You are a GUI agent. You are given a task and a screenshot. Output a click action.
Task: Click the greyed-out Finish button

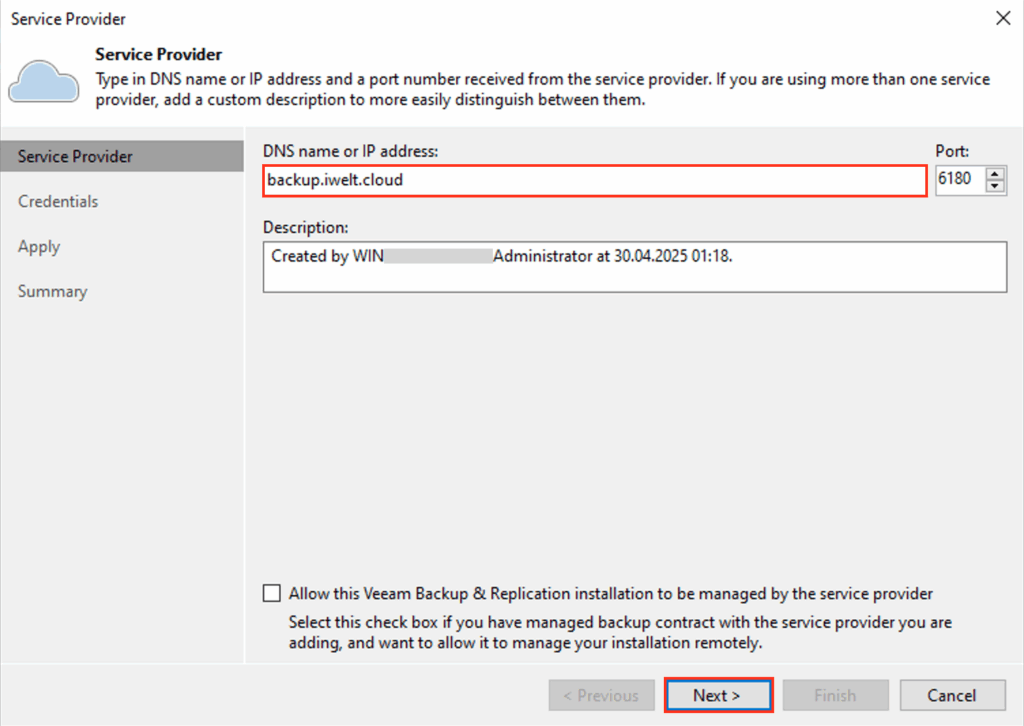pyautogui.click(x=835, y=695)
